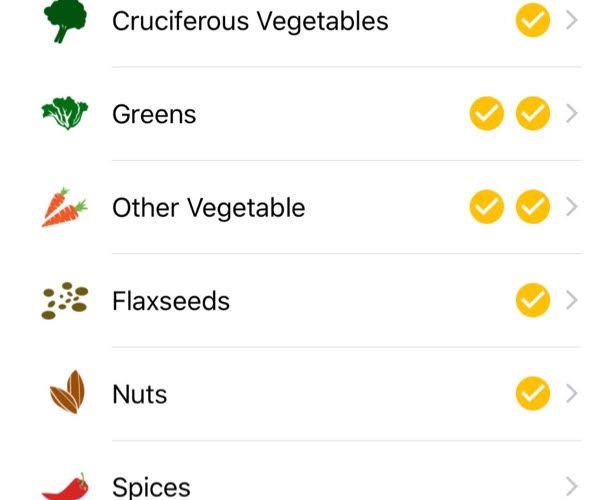Select the Other Vegetable list item label
The height and width of the screenshot is (500, 600).
click(209, 208)
